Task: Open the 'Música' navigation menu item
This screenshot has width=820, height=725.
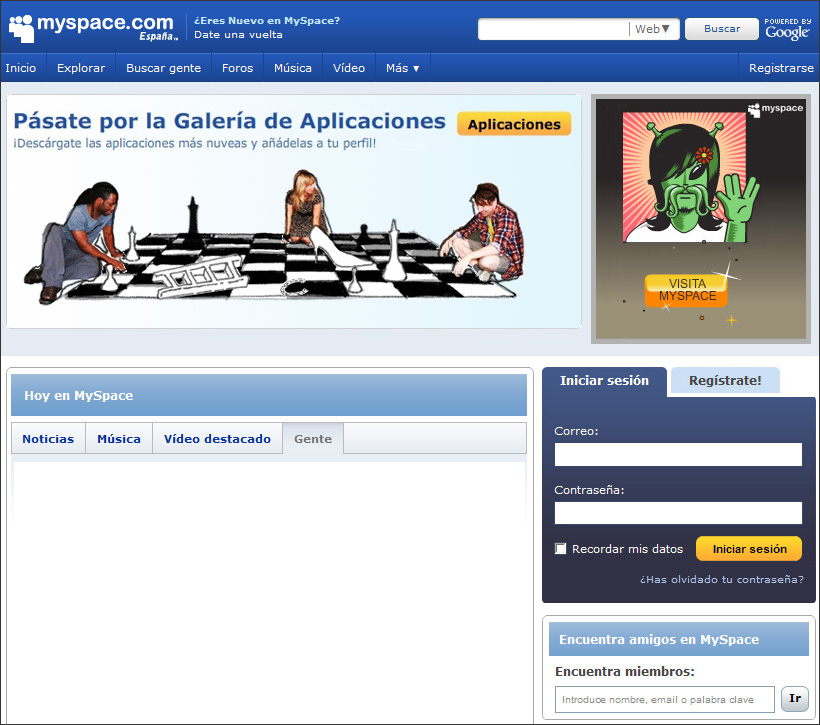Action: 293,68
